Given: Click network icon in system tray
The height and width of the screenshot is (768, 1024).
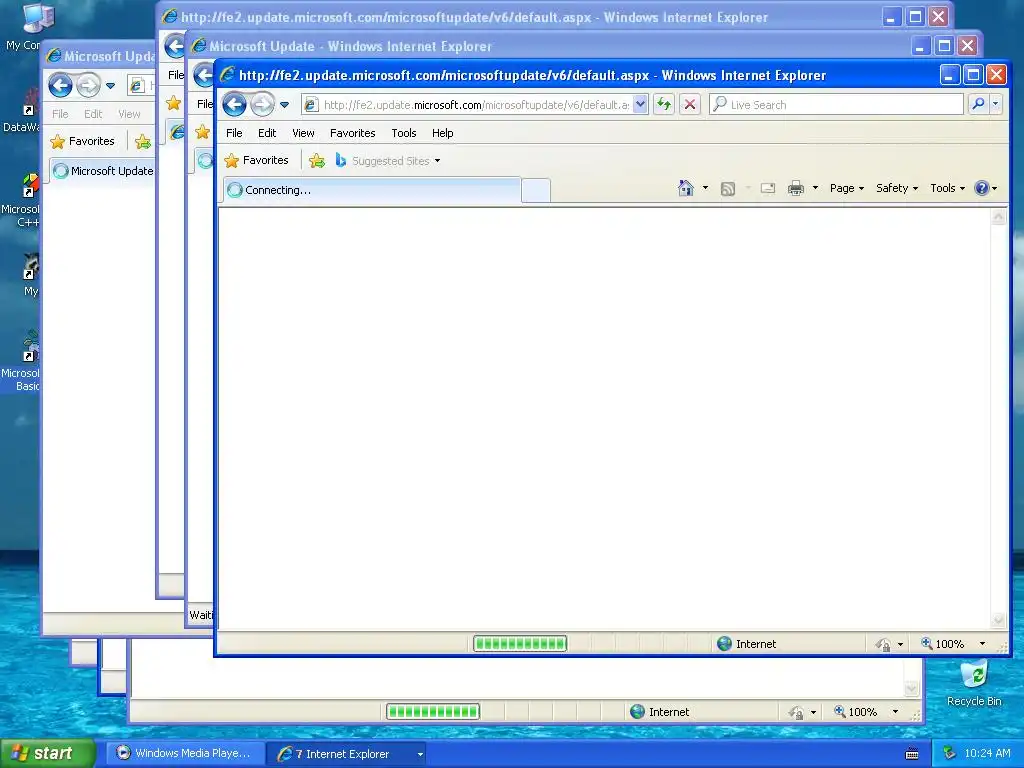Looking at the screenshot, I should click(949, 754).
